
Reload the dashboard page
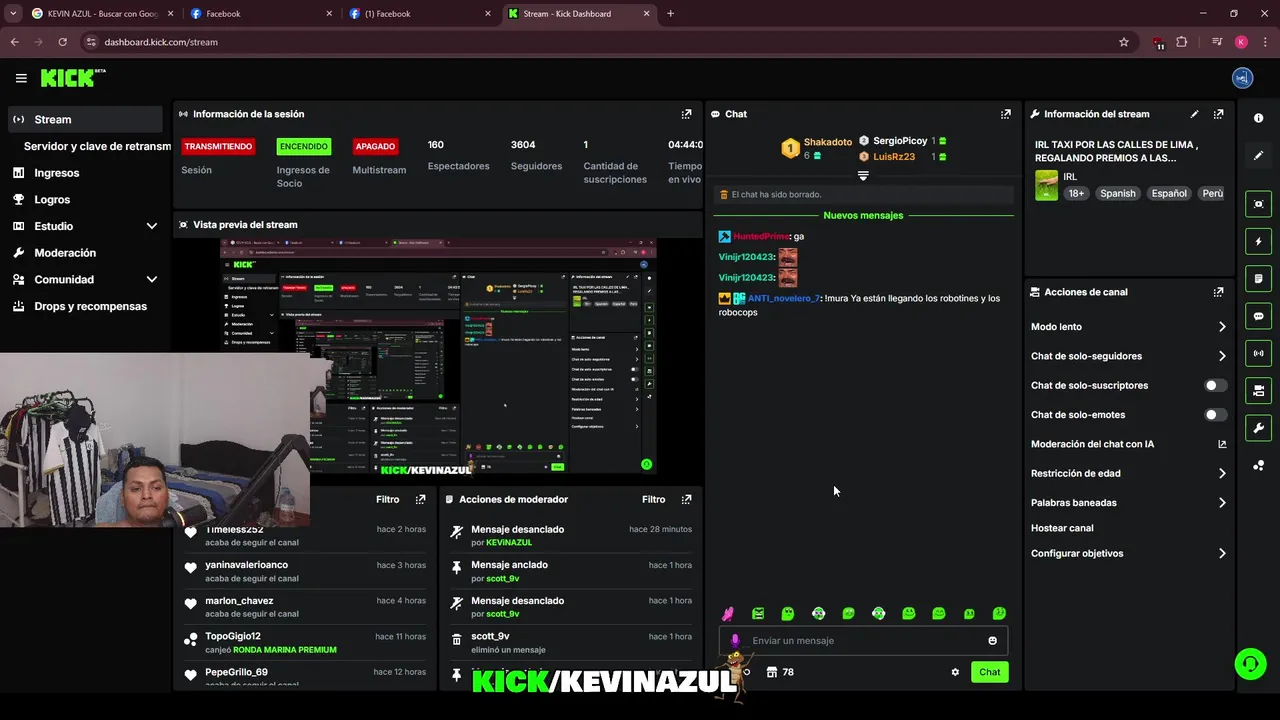[x=63, y=42]
